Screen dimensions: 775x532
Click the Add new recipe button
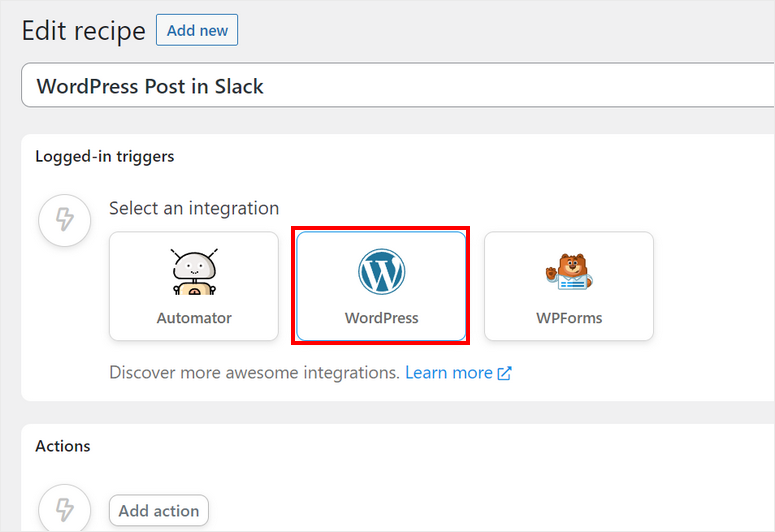click(x=197, y=30)
